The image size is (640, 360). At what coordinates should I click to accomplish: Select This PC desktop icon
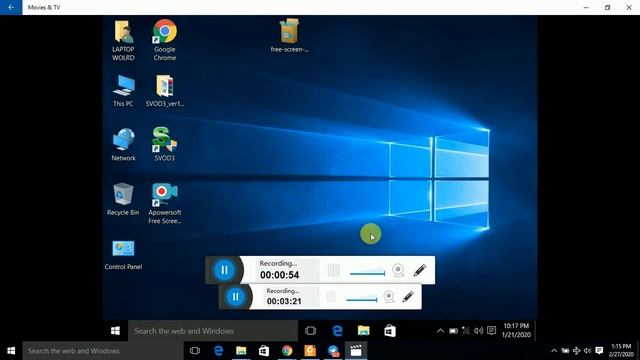123,91
